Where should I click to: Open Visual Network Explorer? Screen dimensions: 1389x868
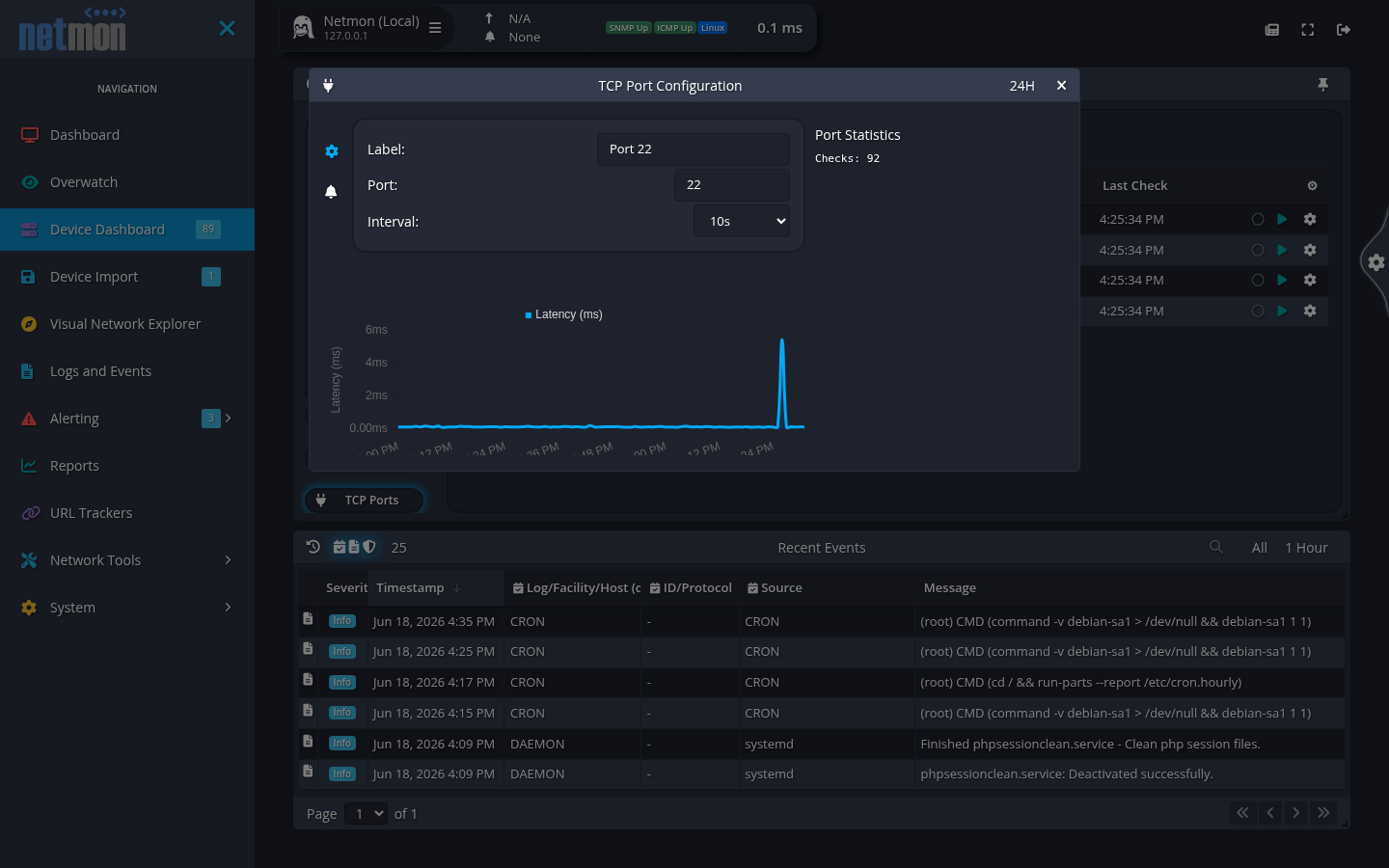point(127,324)
